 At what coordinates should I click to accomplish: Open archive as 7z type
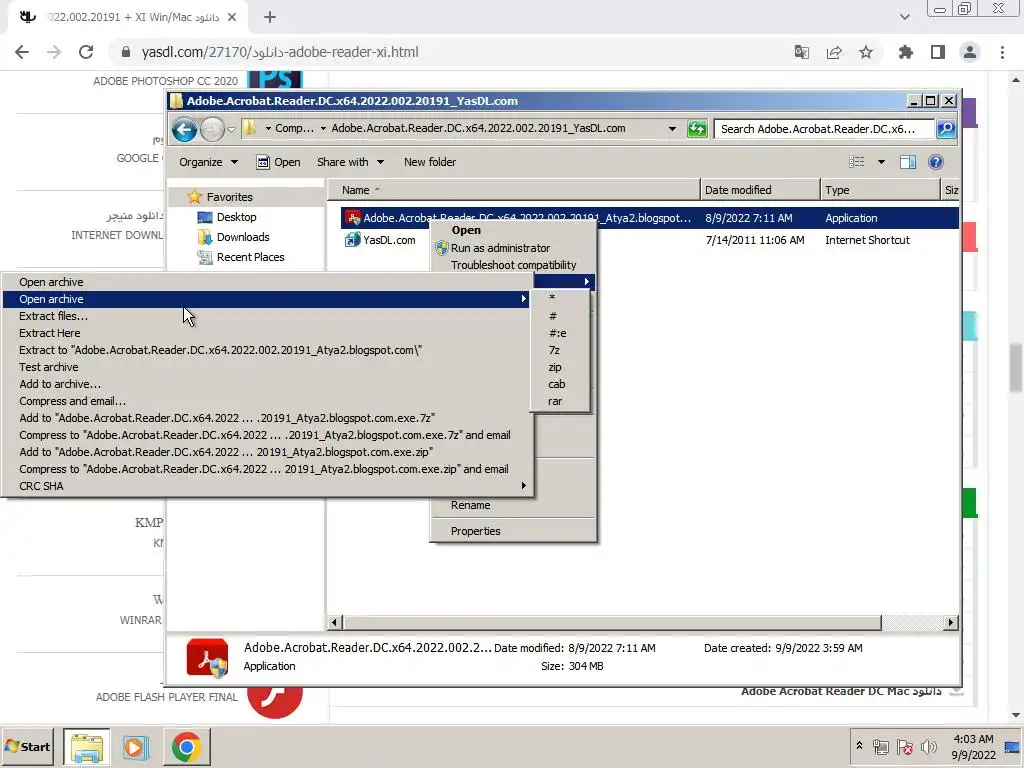point(560,350)
